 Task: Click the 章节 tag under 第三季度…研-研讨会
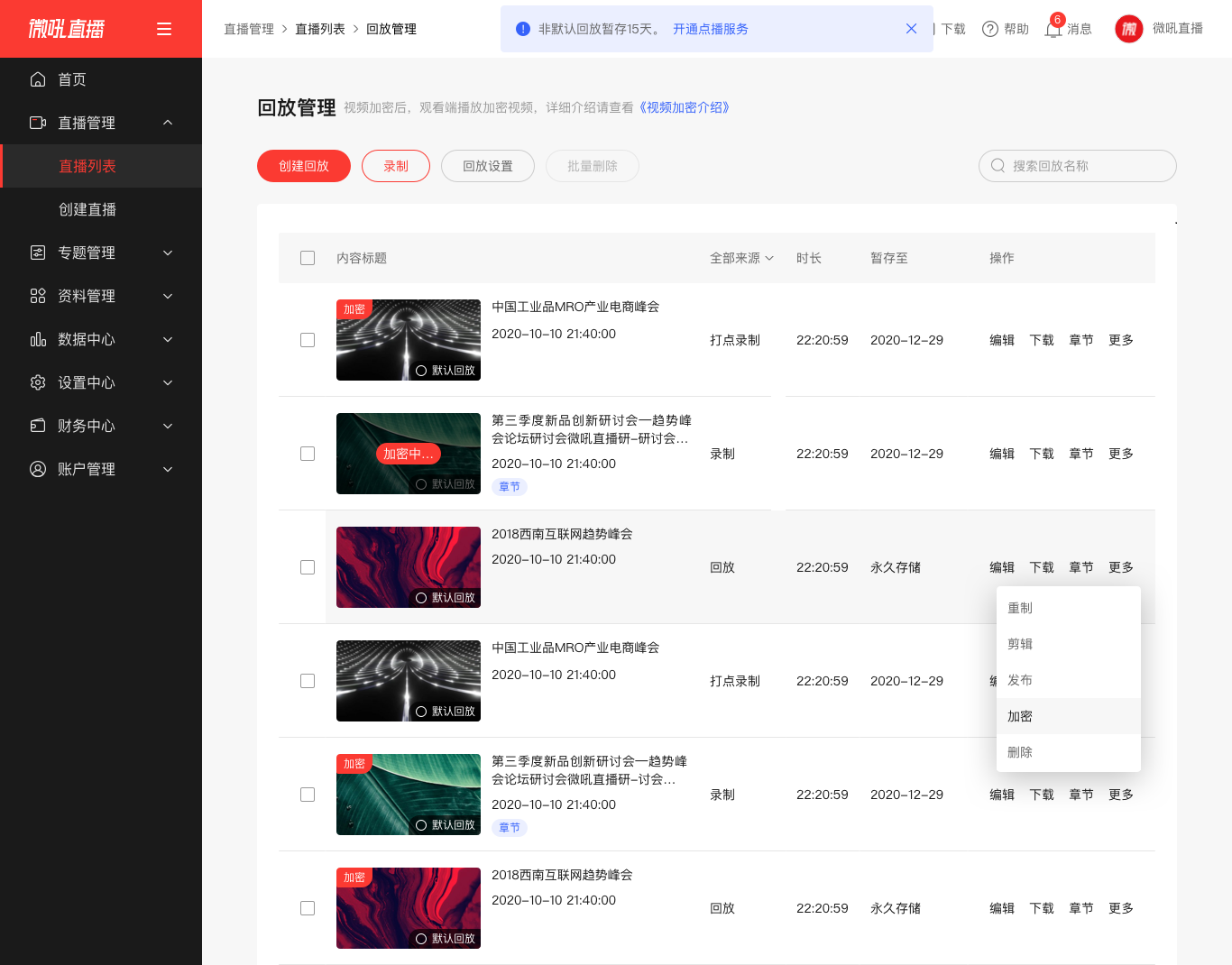click(x=510, y=487)
